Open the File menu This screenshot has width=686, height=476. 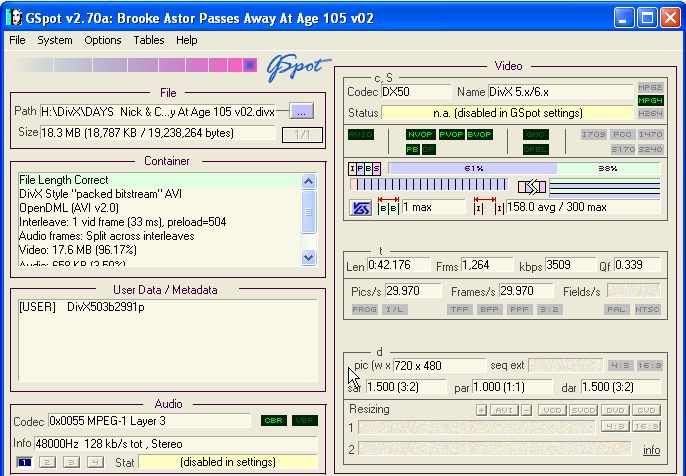[x=17, y=40]
